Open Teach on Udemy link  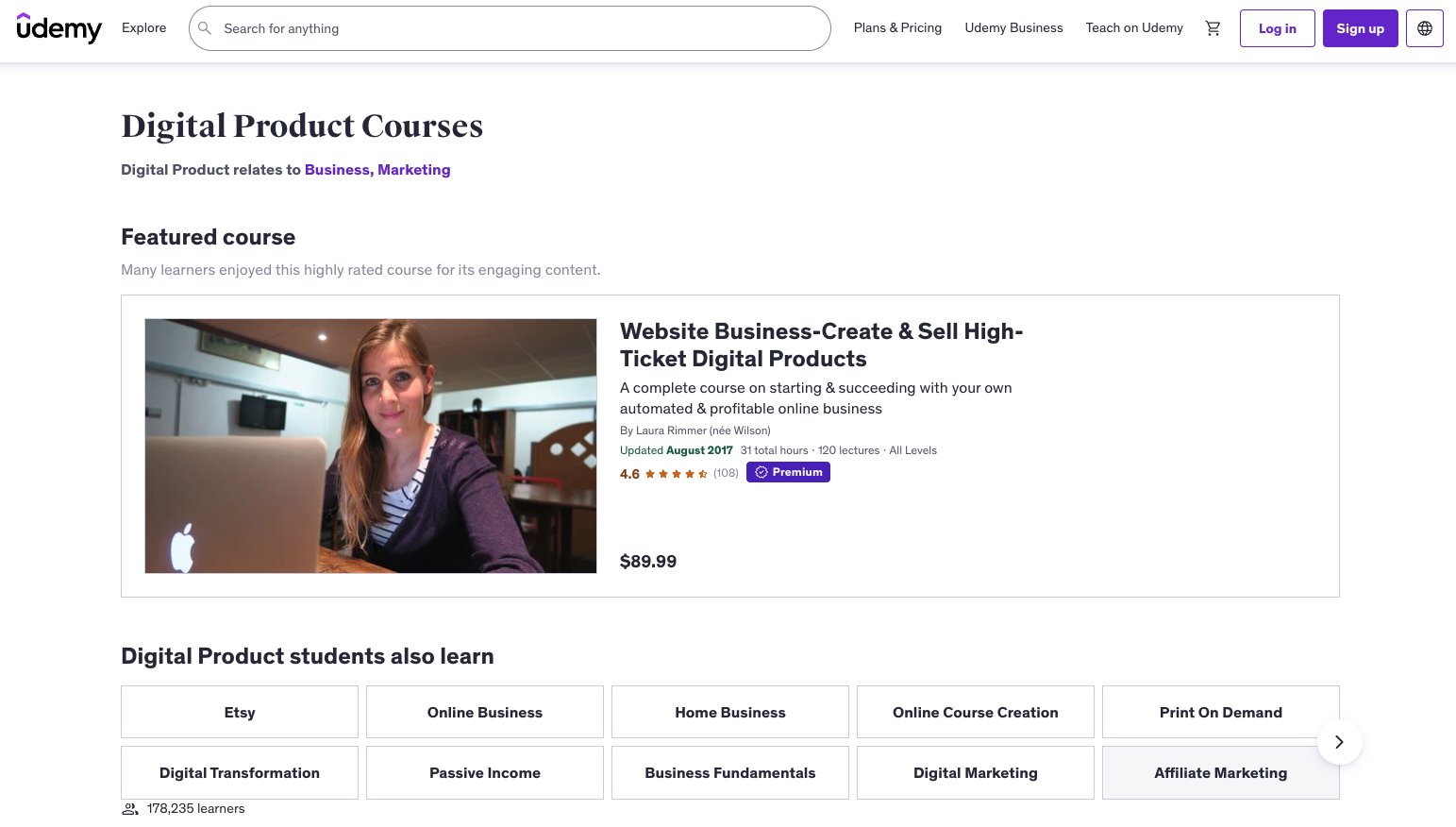(x=1134, y=28)
